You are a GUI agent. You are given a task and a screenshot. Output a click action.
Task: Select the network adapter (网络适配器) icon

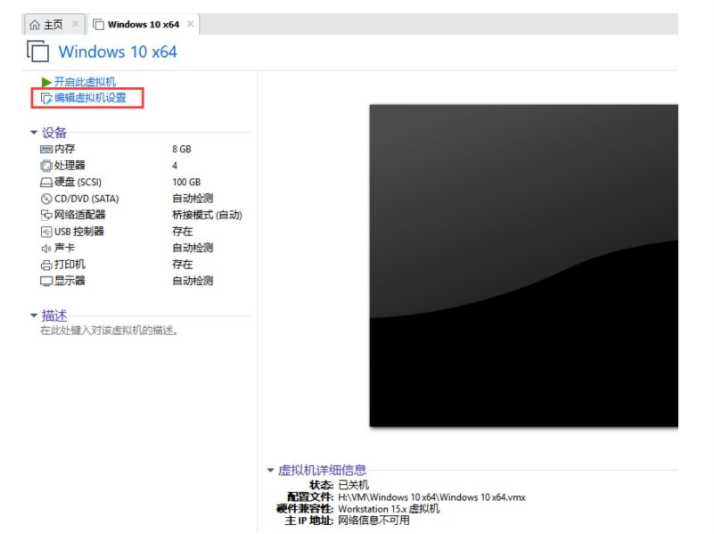click(46, 215)
